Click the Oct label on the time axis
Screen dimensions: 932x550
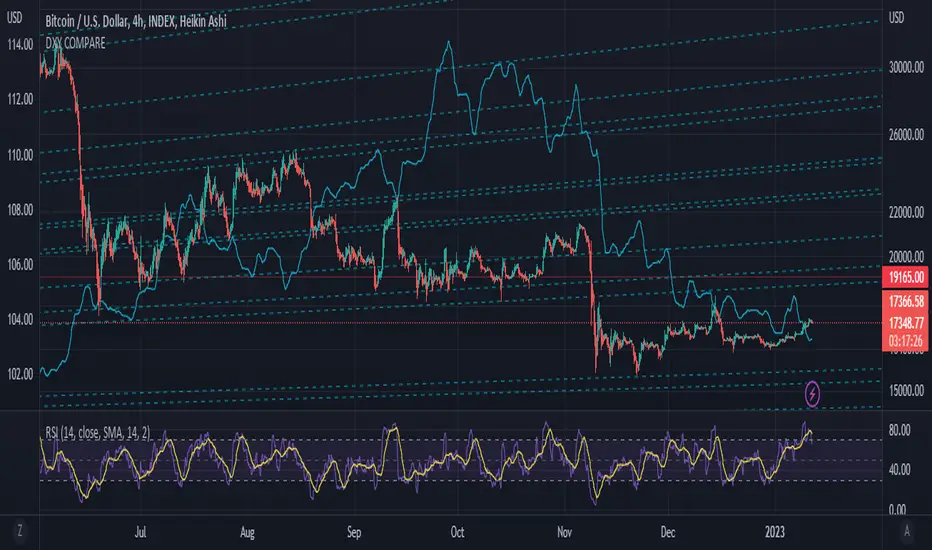457,532
